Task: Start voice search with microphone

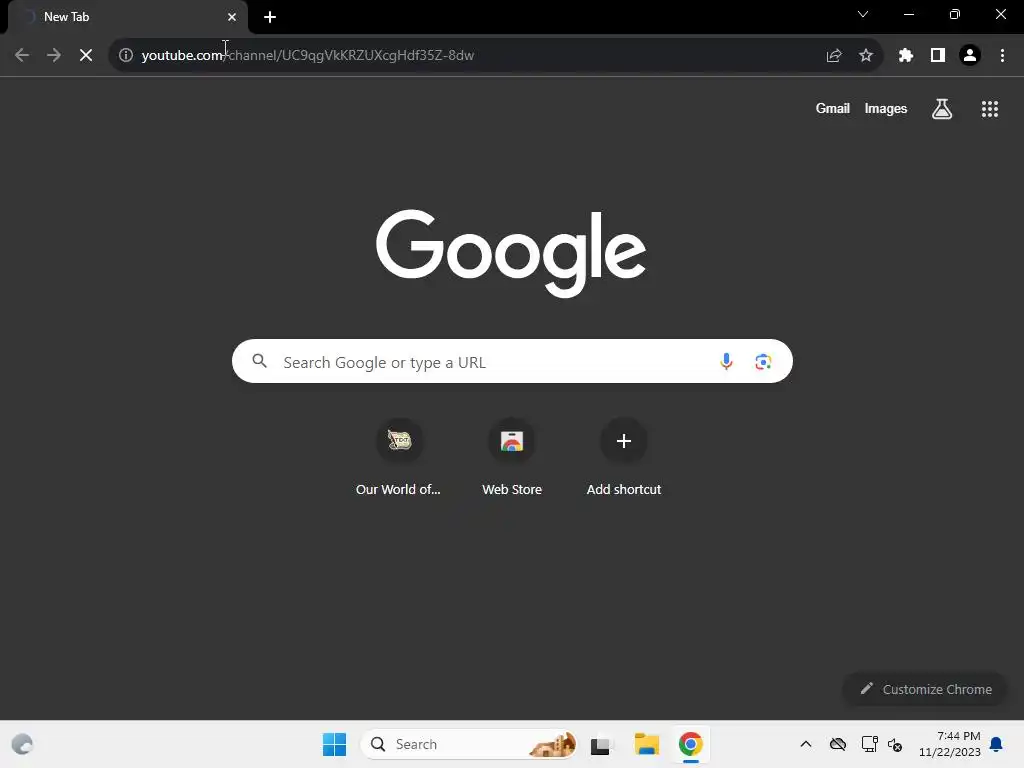Action: tap(726, 361)
